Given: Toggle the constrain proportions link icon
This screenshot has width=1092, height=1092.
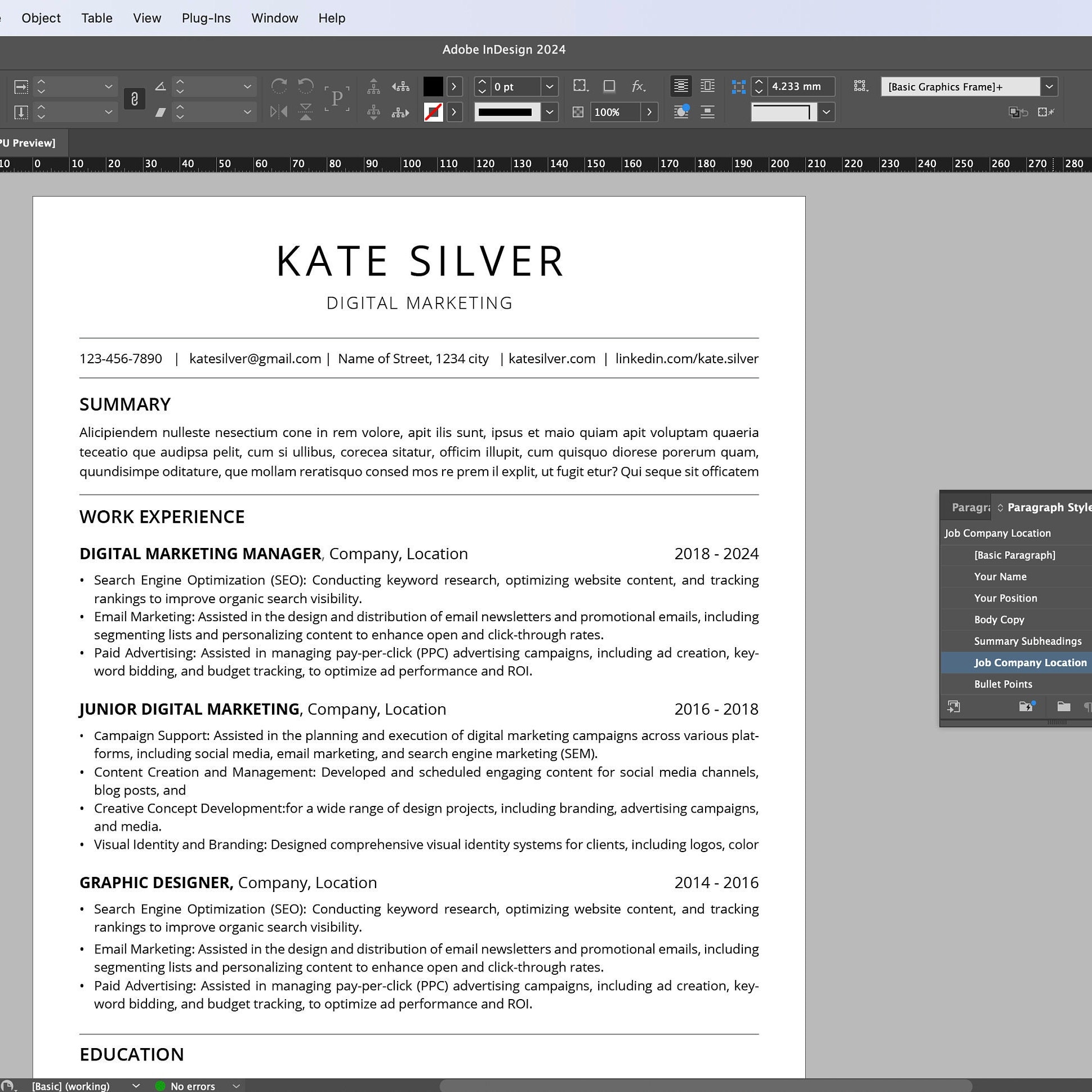Looking at the screenshot, I should pos(135,99).
